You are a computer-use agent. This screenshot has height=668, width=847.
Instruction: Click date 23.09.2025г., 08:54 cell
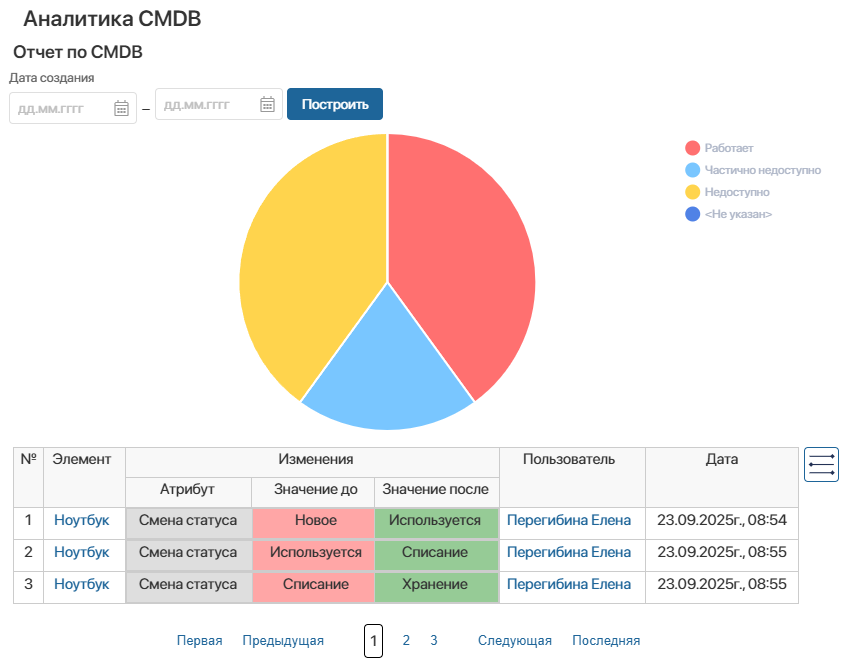pos(722,521)
